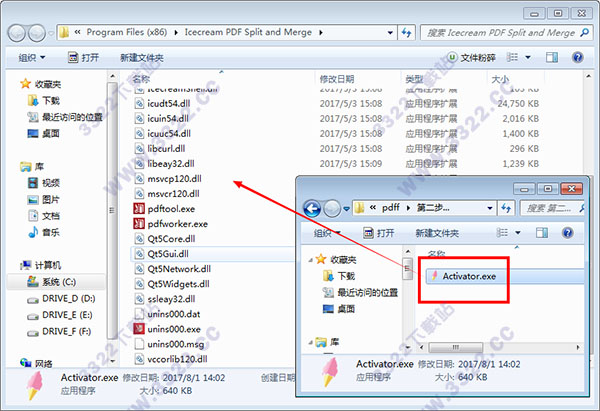Click 新建文件夹 in the pdff window toolbar
Screen dimensions: 600x411
pos(437,233)
